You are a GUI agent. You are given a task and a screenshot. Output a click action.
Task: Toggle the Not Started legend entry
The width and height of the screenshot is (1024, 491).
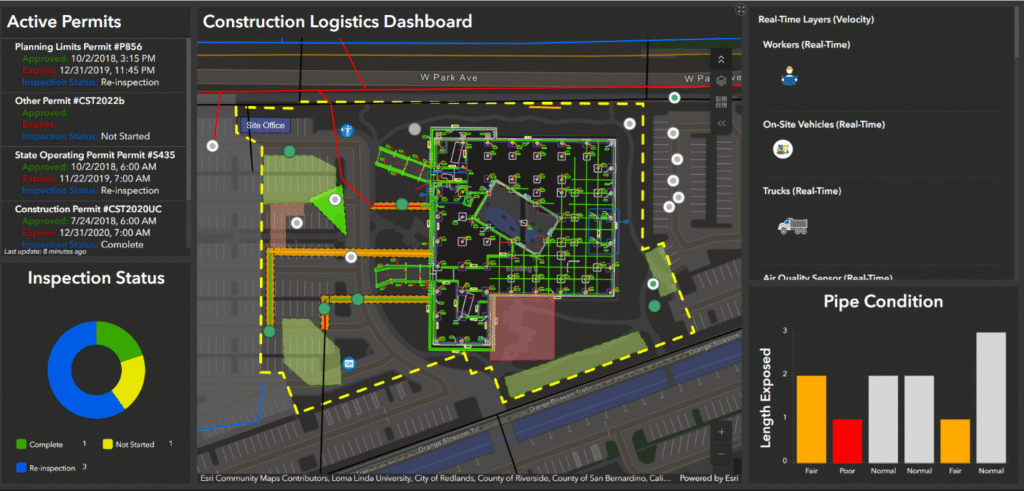click(135, 444)
